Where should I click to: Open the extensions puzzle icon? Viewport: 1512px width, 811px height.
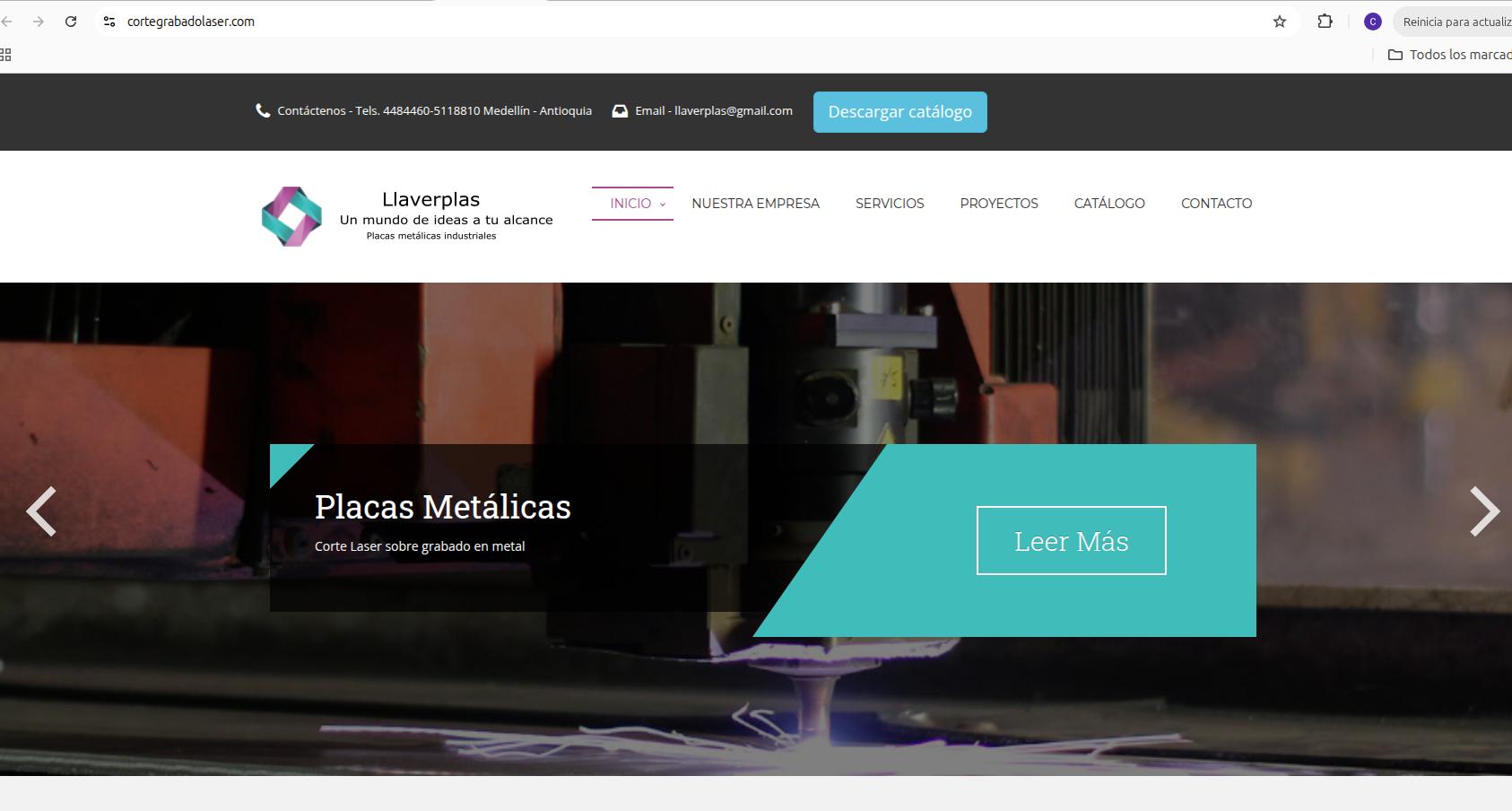pos(1325,22)
